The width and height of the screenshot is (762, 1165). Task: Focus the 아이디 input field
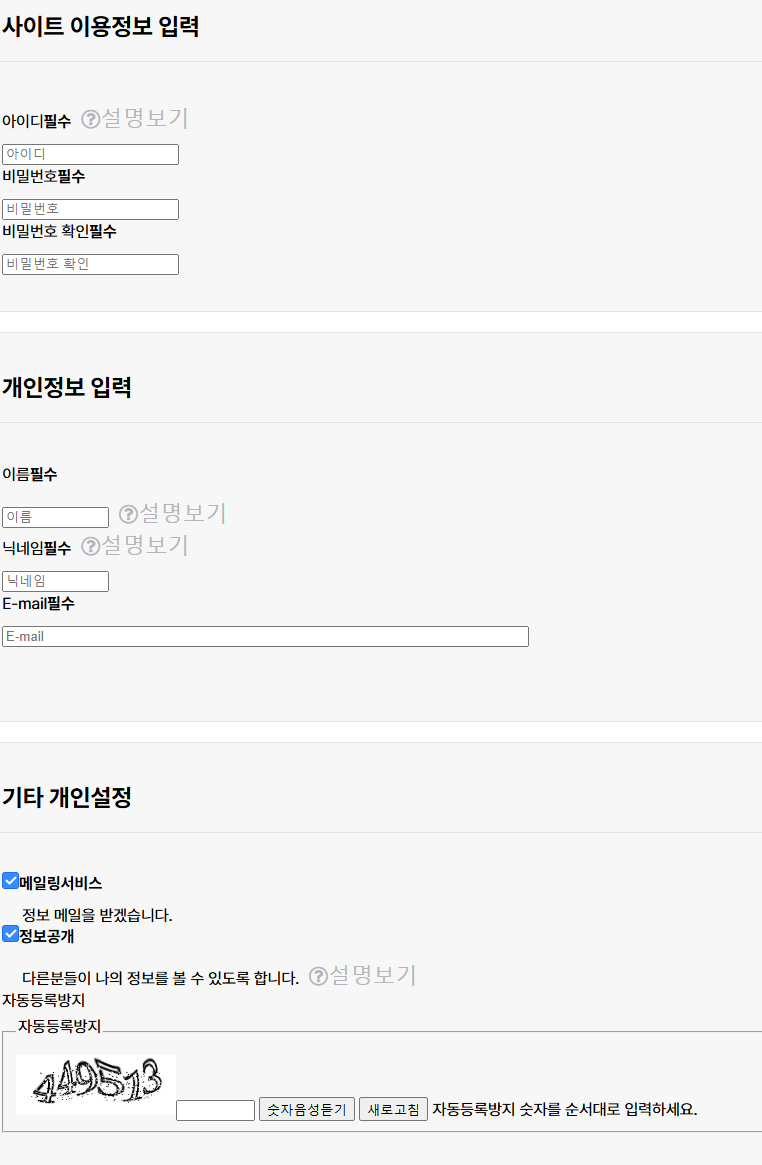91,155
